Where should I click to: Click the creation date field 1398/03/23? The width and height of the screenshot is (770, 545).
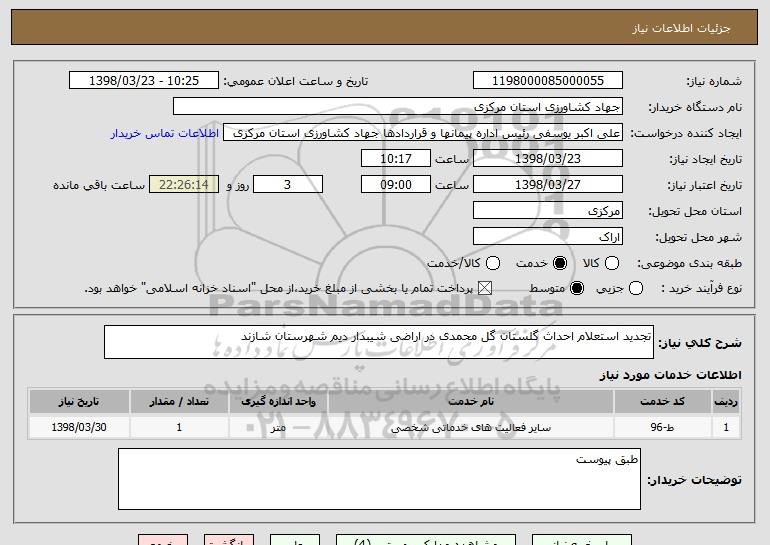point(548,159)
